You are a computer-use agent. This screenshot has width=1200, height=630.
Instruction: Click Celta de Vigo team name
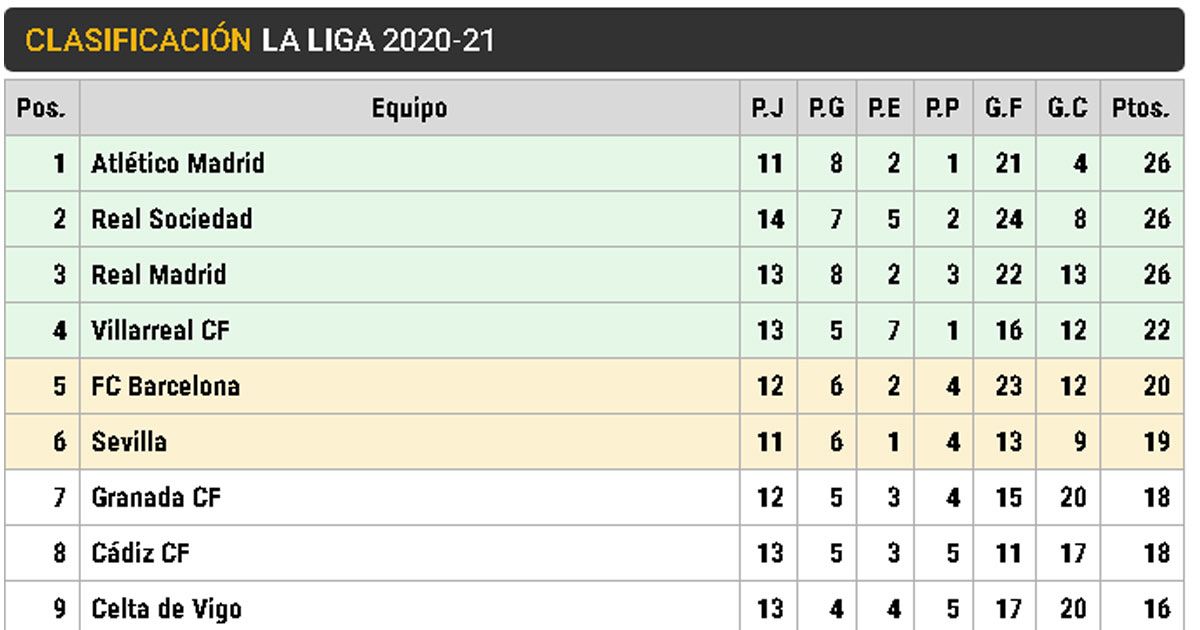tap(166, 608)
